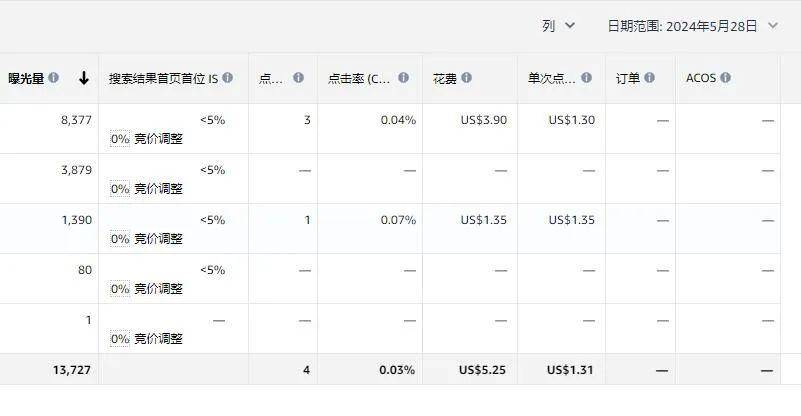The width and height of the screenshot is (801, 416).
Task: Click 竞价调整 in the 1,390 impressions row
Action: point(158,239)
